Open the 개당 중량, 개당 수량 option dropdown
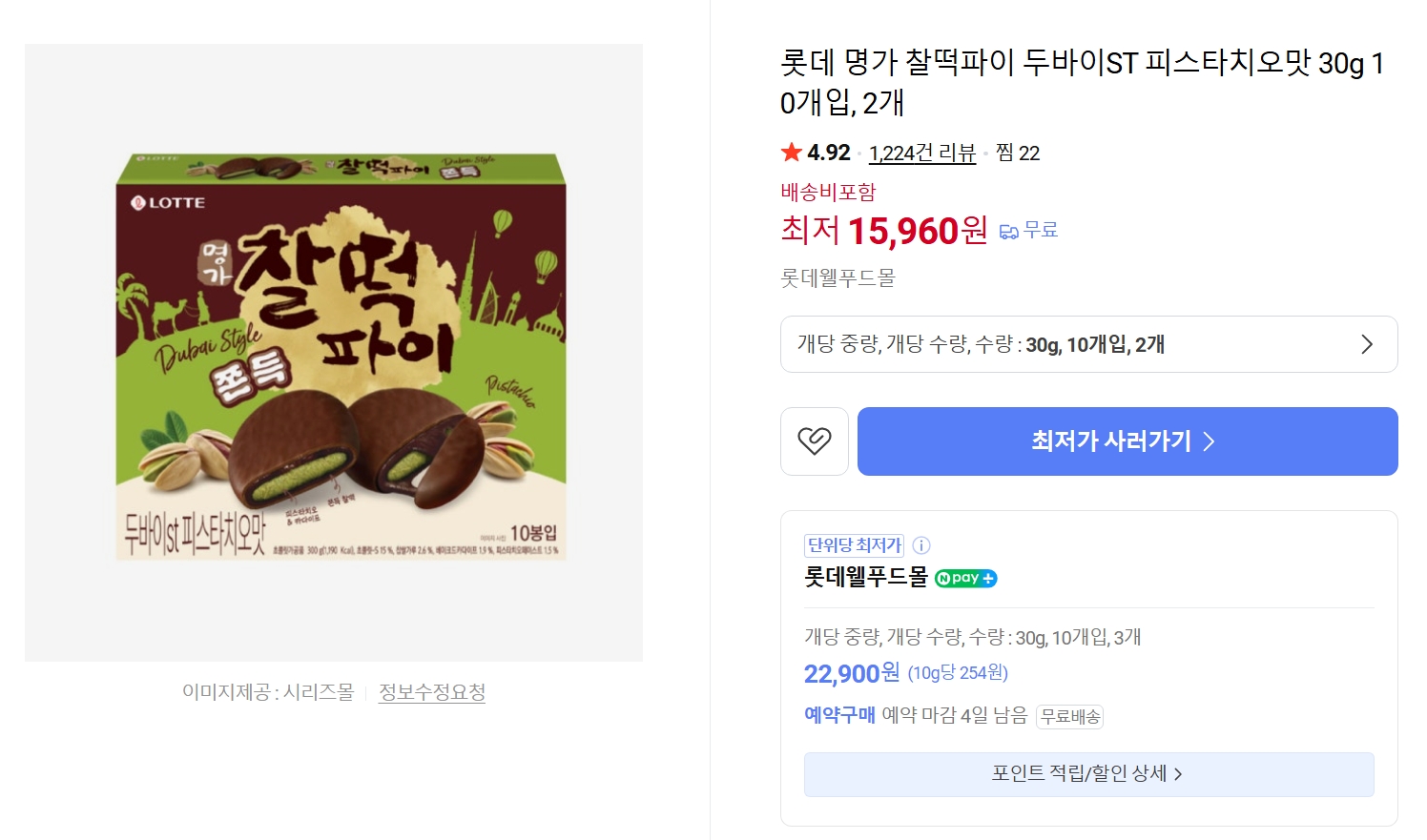This screenshot has height=840, width=1427. [1087, 344]
